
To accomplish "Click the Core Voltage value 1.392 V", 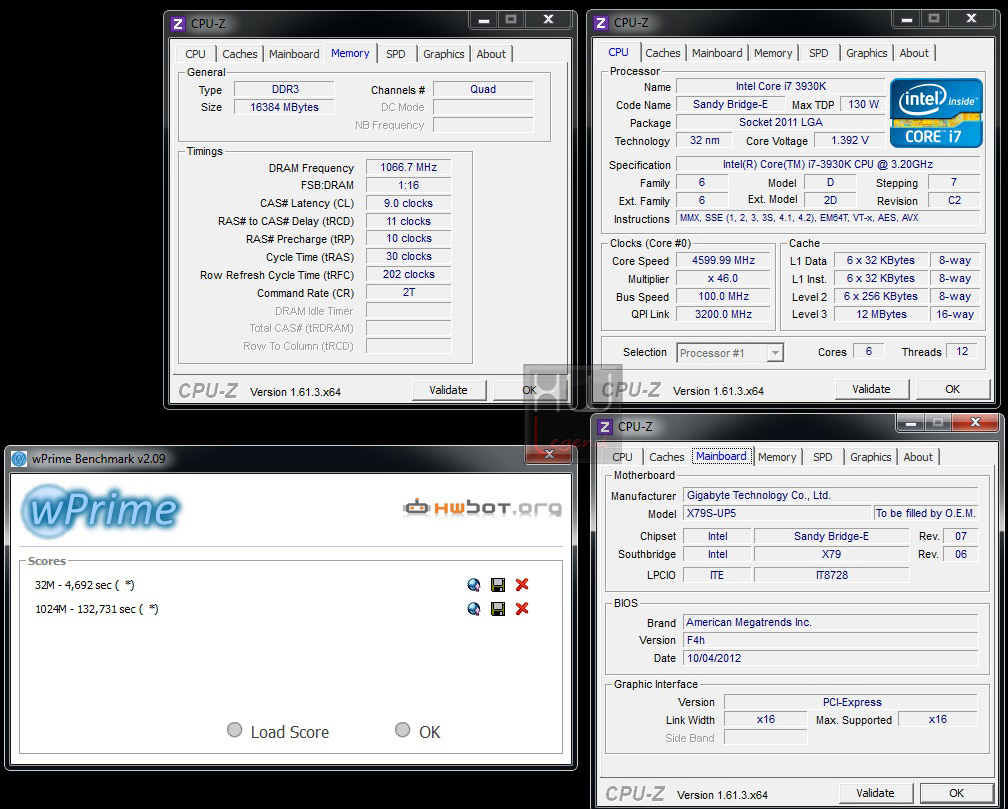I will (x=850, y=140).
